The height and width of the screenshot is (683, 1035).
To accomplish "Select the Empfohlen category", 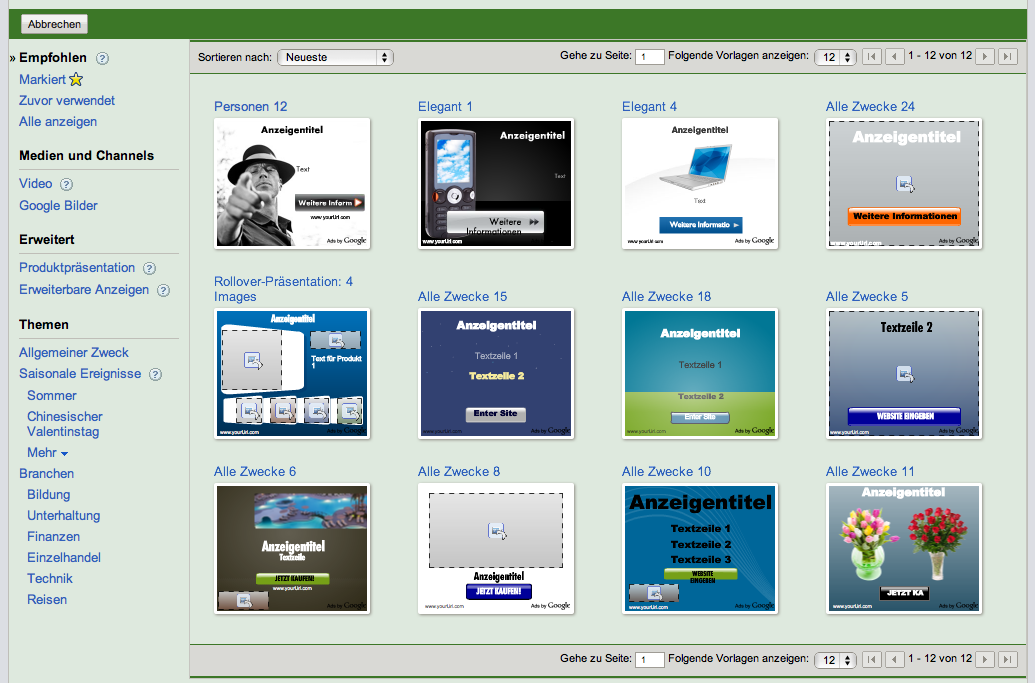I will (x=53, y=57).
